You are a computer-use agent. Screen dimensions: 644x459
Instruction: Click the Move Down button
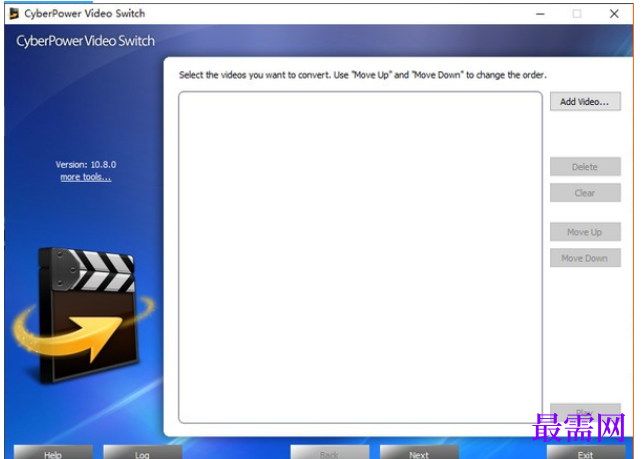click(x=585, y=258)
